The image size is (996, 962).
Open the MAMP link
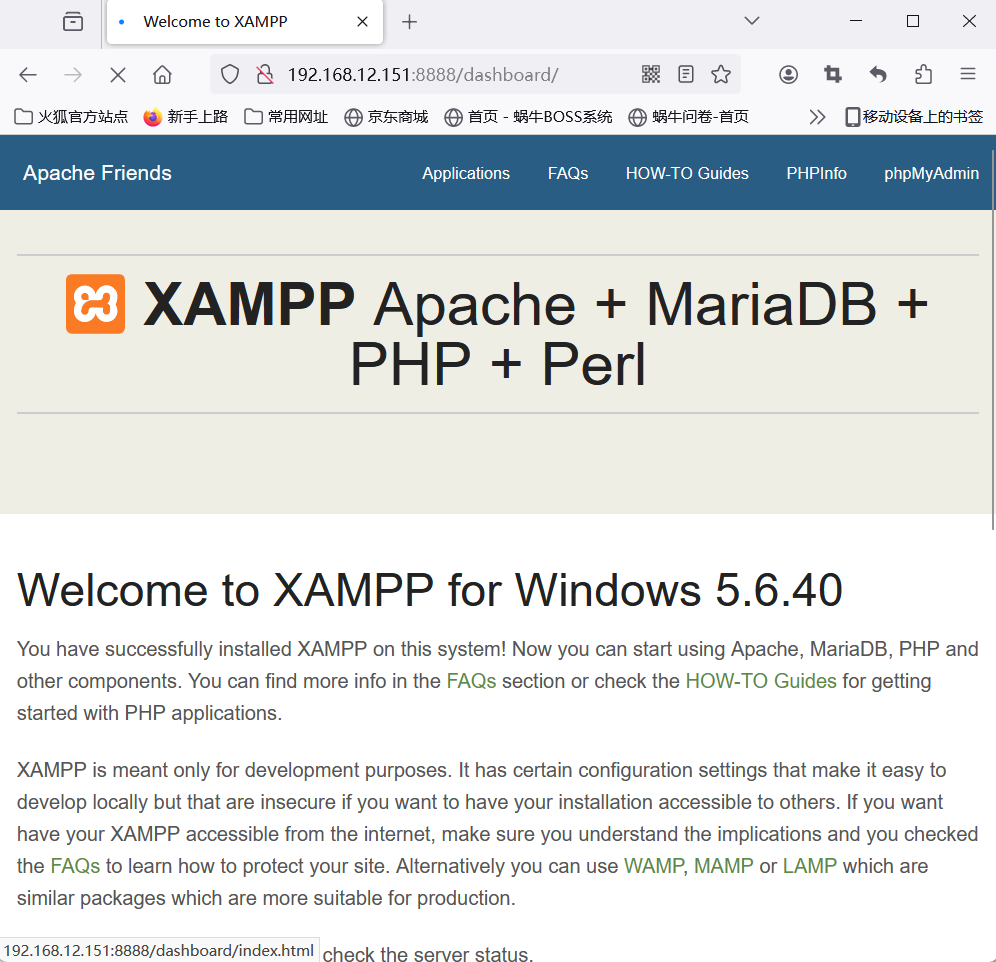[723, 866]
